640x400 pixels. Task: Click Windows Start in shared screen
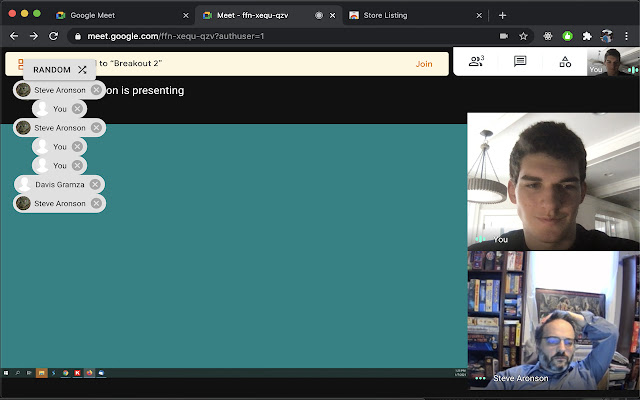click(6, 373)
